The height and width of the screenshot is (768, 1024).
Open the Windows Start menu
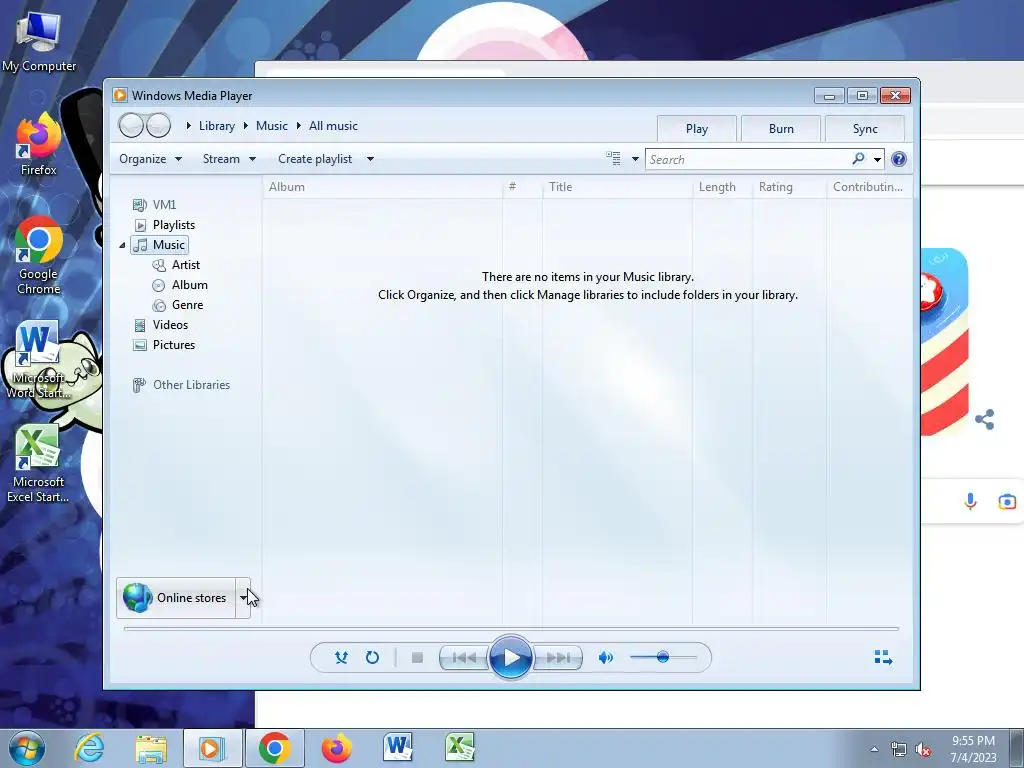point(26,748)
